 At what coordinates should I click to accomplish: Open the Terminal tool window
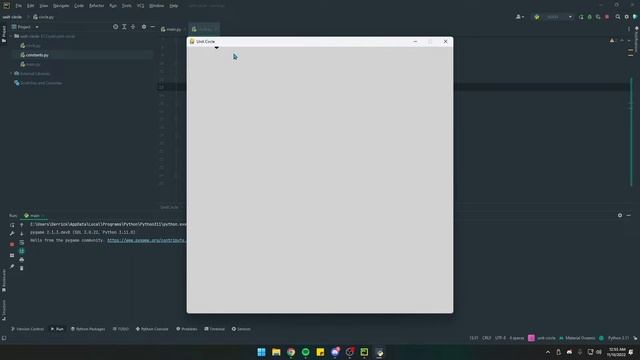coord(215,329)
